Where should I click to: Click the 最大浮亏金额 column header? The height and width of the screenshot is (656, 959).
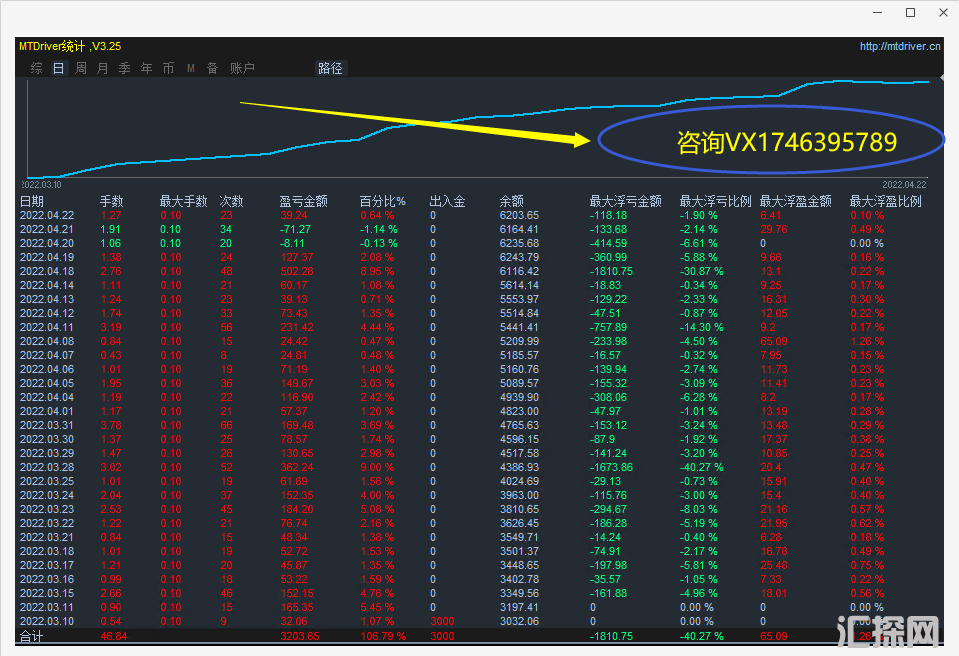pos(625,201)
